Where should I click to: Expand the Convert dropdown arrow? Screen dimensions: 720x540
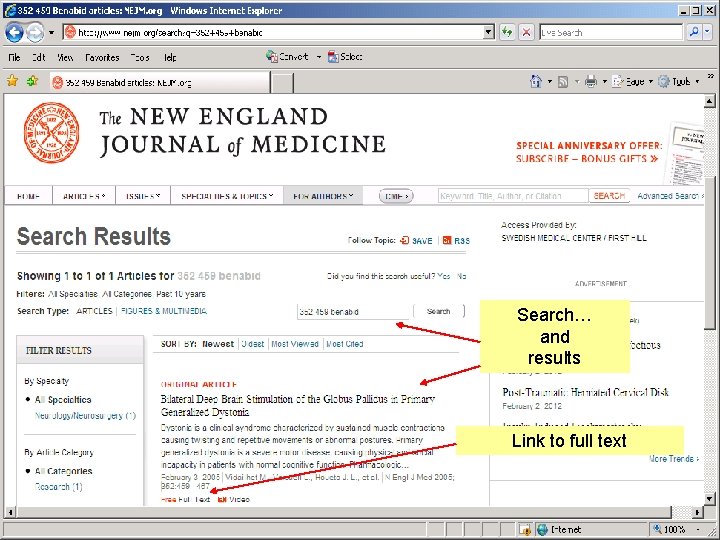(319, 57)
